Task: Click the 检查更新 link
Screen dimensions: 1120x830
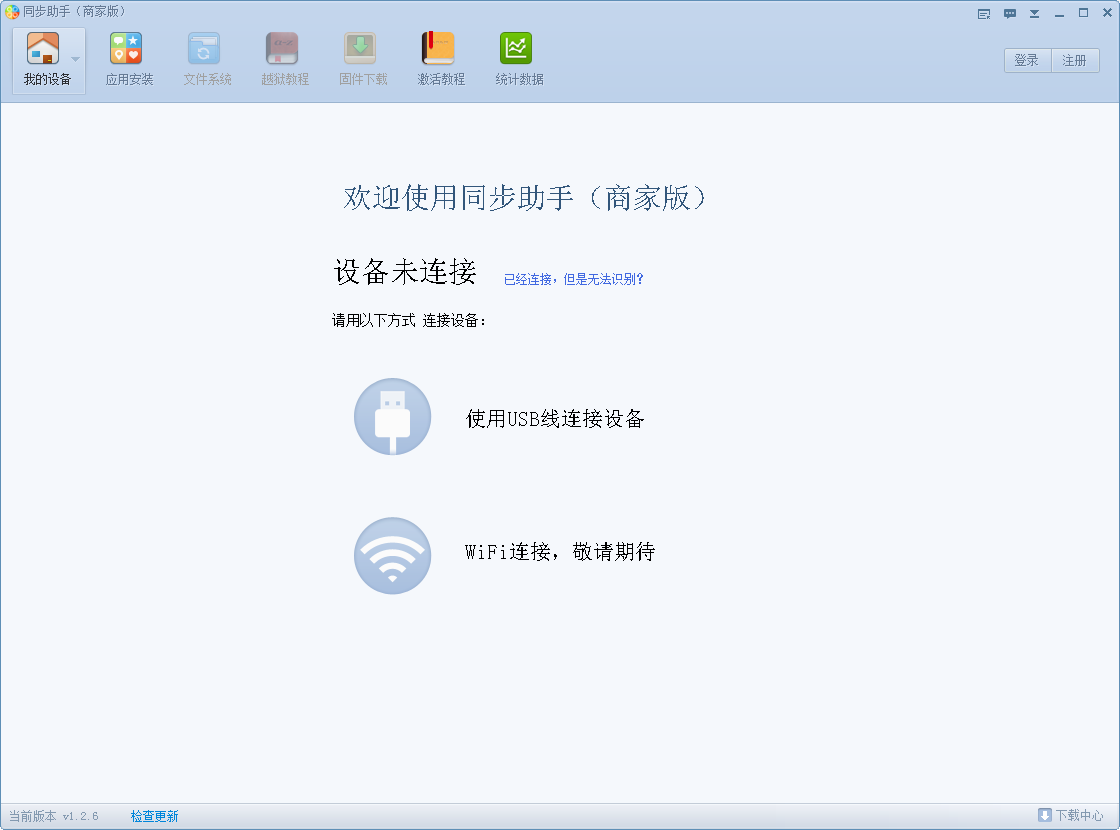Action: coord(154,816)
